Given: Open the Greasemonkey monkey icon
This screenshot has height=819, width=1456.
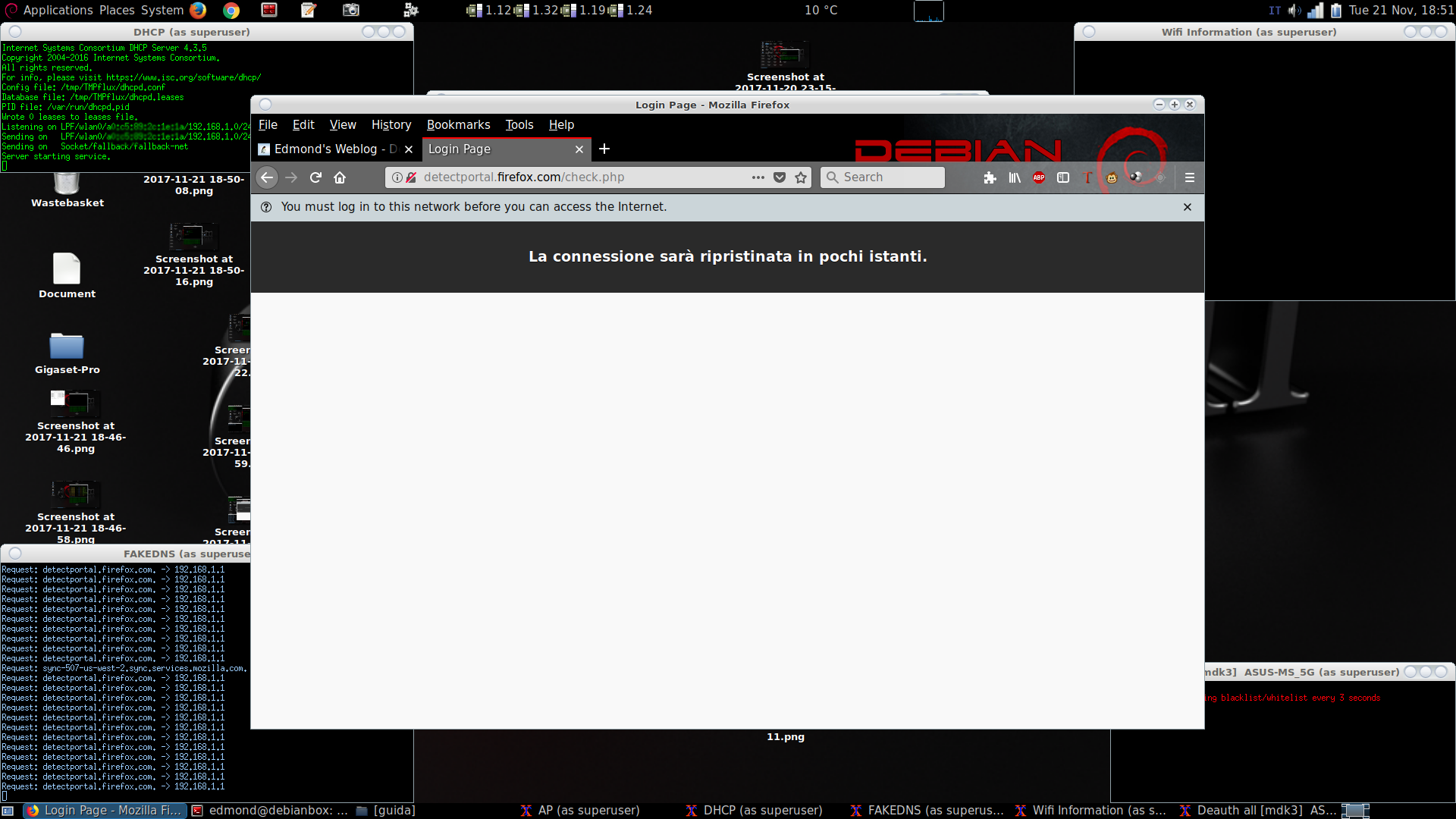Looking at the screenshot, I should pos(1112,177).
